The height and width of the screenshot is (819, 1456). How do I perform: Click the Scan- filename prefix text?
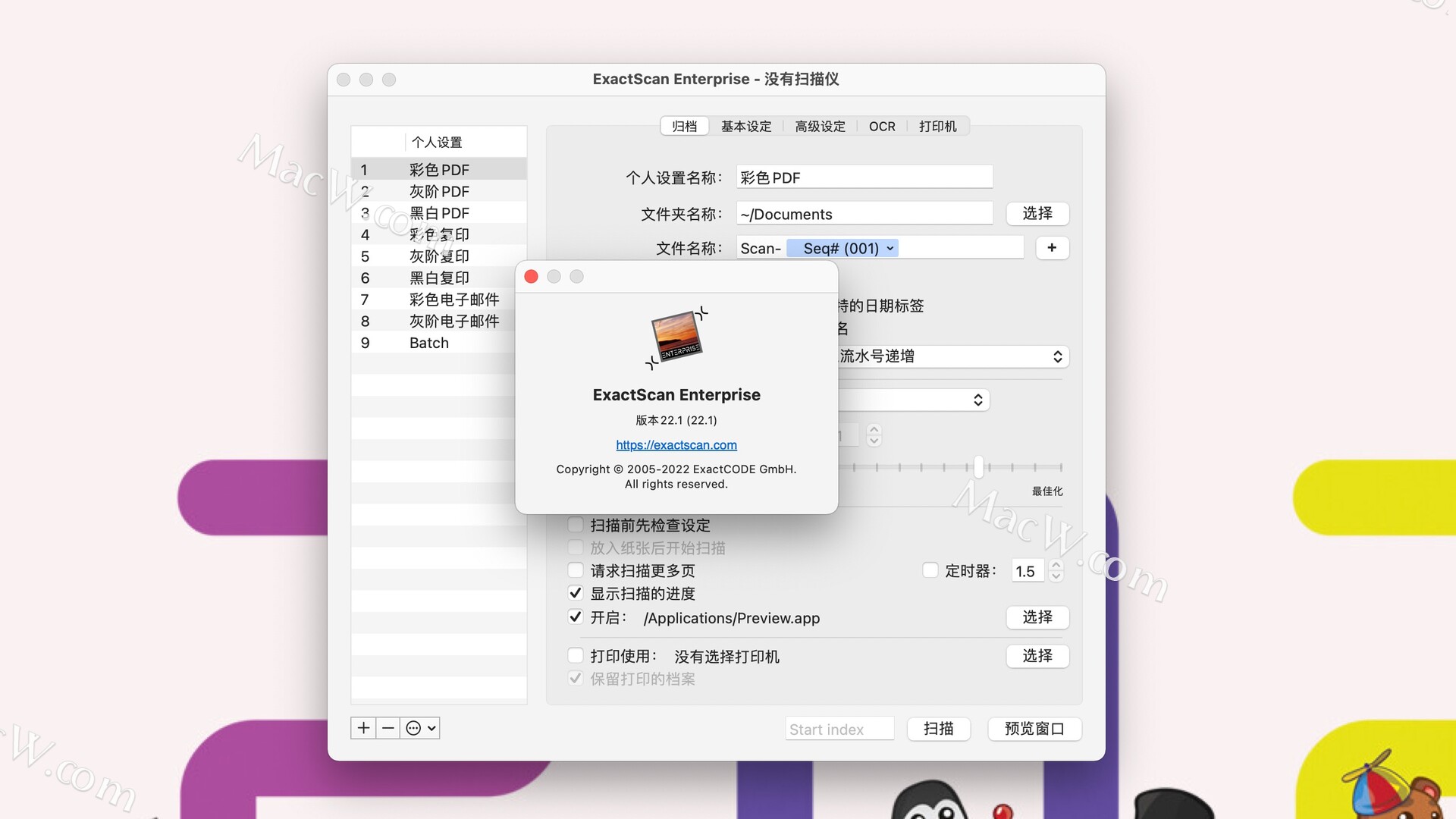pos(761,248)
